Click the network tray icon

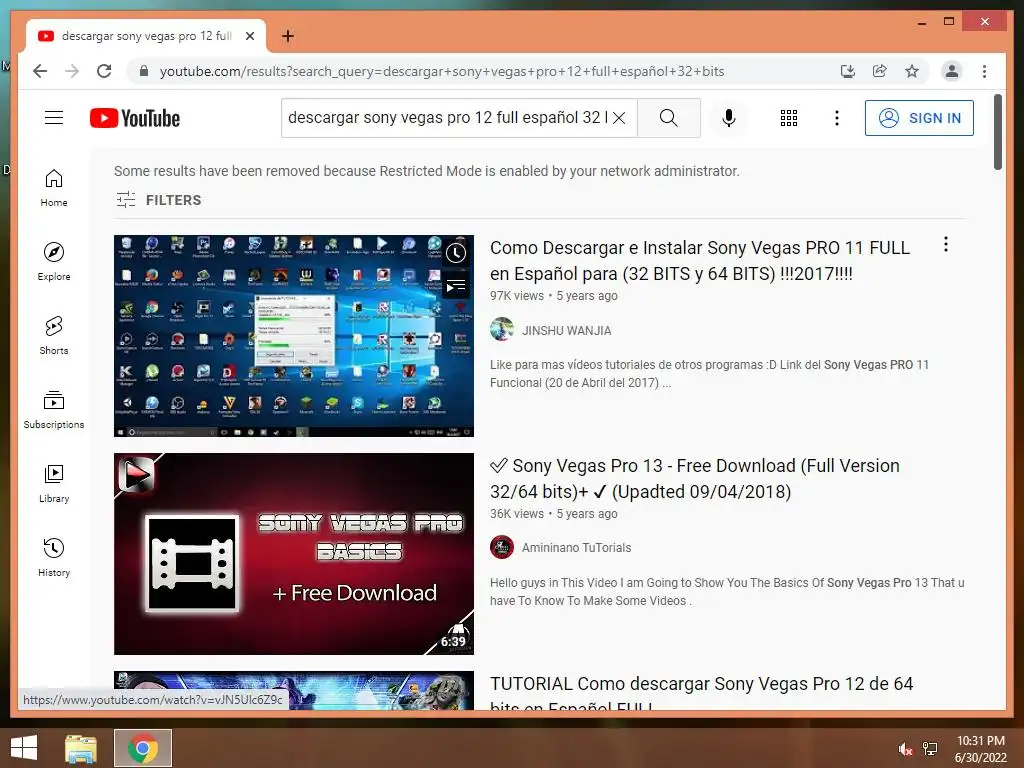point(930,749)
